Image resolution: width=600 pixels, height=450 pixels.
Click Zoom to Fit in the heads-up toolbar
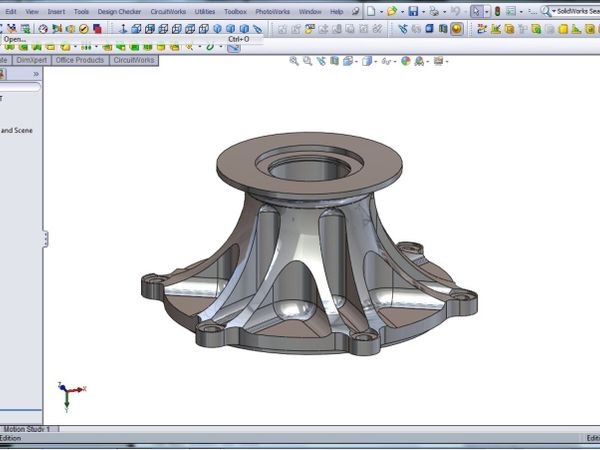click(294, 61)
